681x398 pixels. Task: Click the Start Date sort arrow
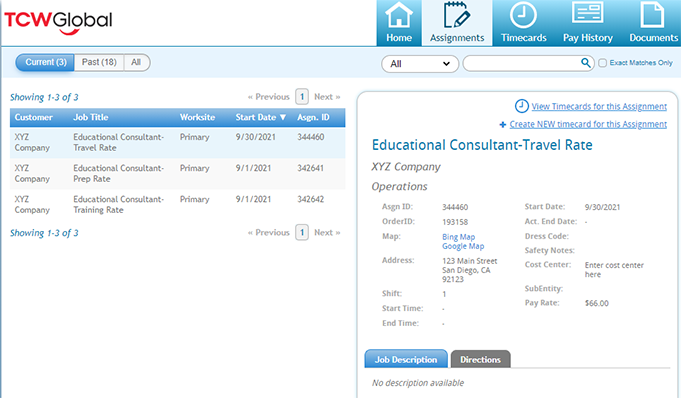point(283,117)
